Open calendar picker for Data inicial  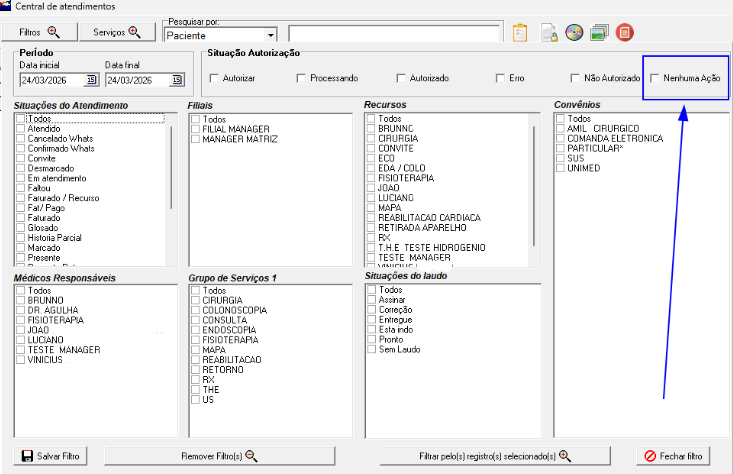[x=91, y=80]
